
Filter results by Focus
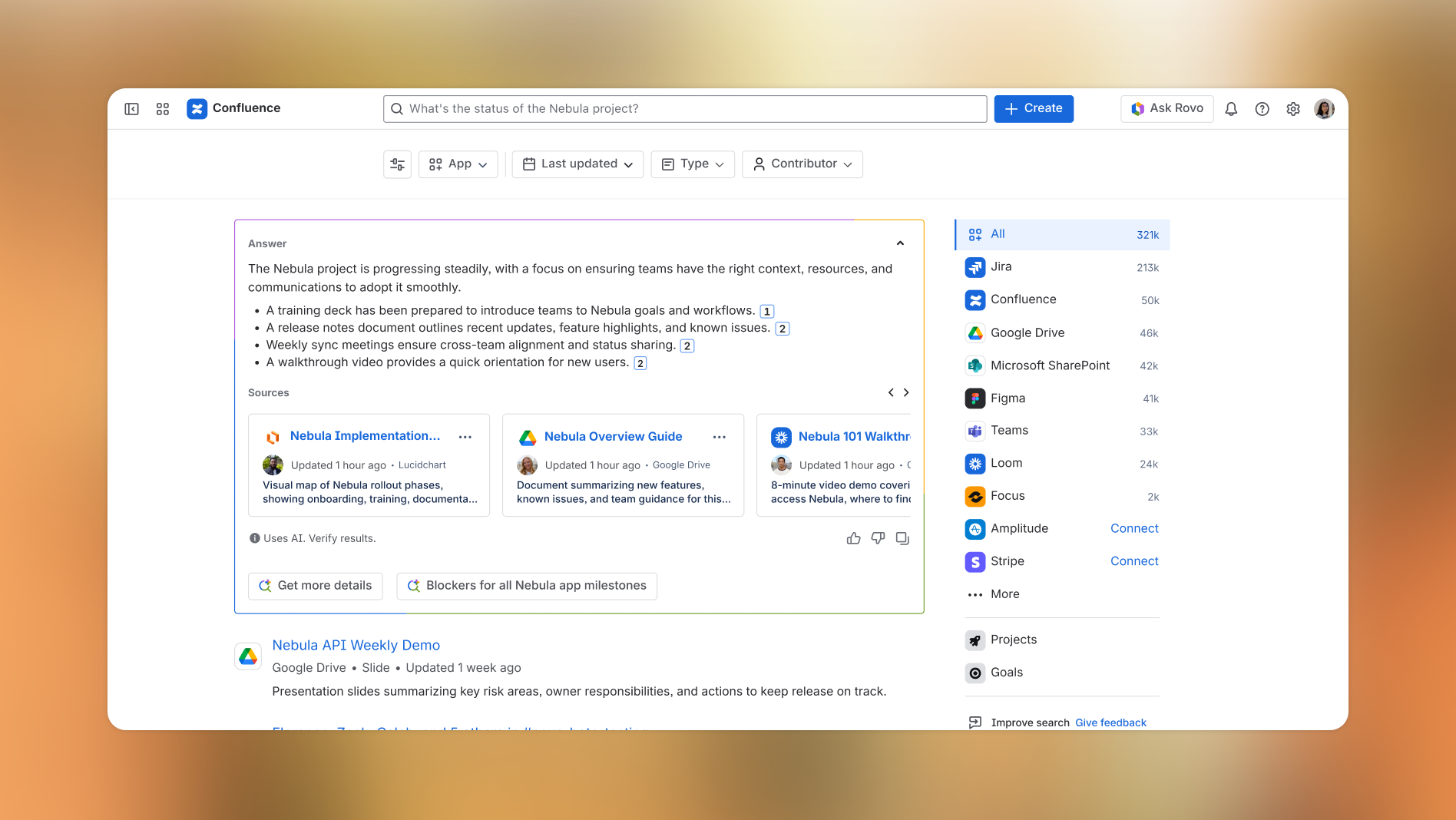click(x=1062, y=496)
